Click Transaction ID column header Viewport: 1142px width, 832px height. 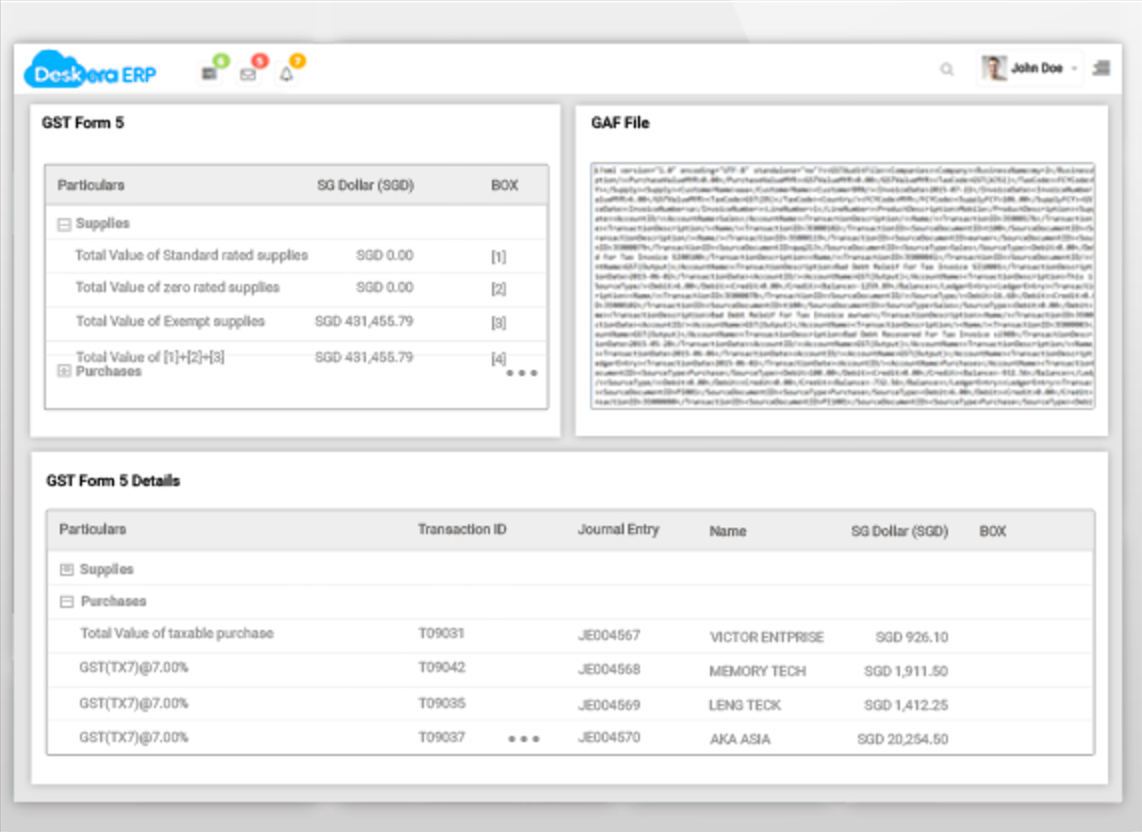(462, 529)
